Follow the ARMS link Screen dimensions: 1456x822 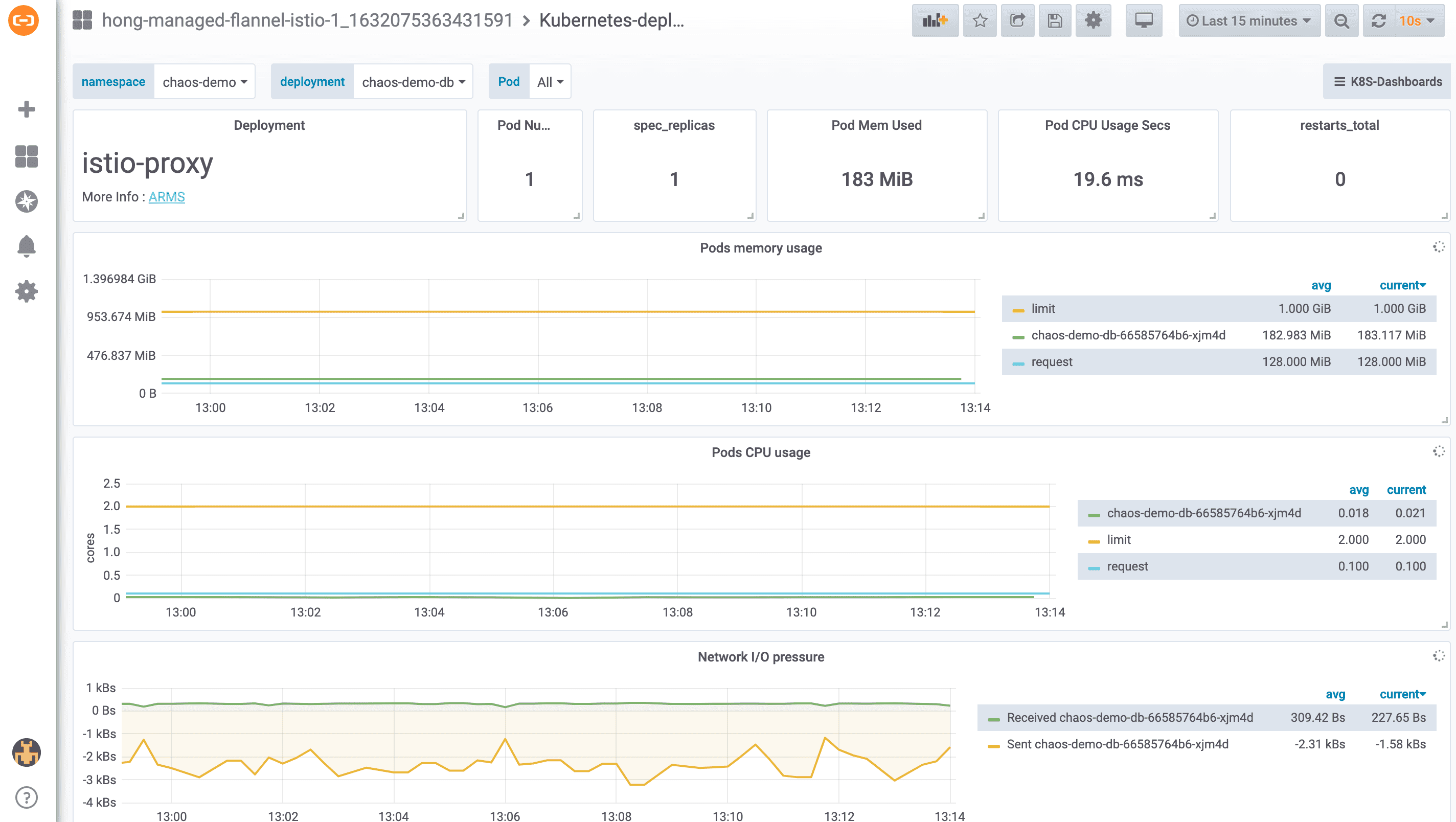click(166, 197)
